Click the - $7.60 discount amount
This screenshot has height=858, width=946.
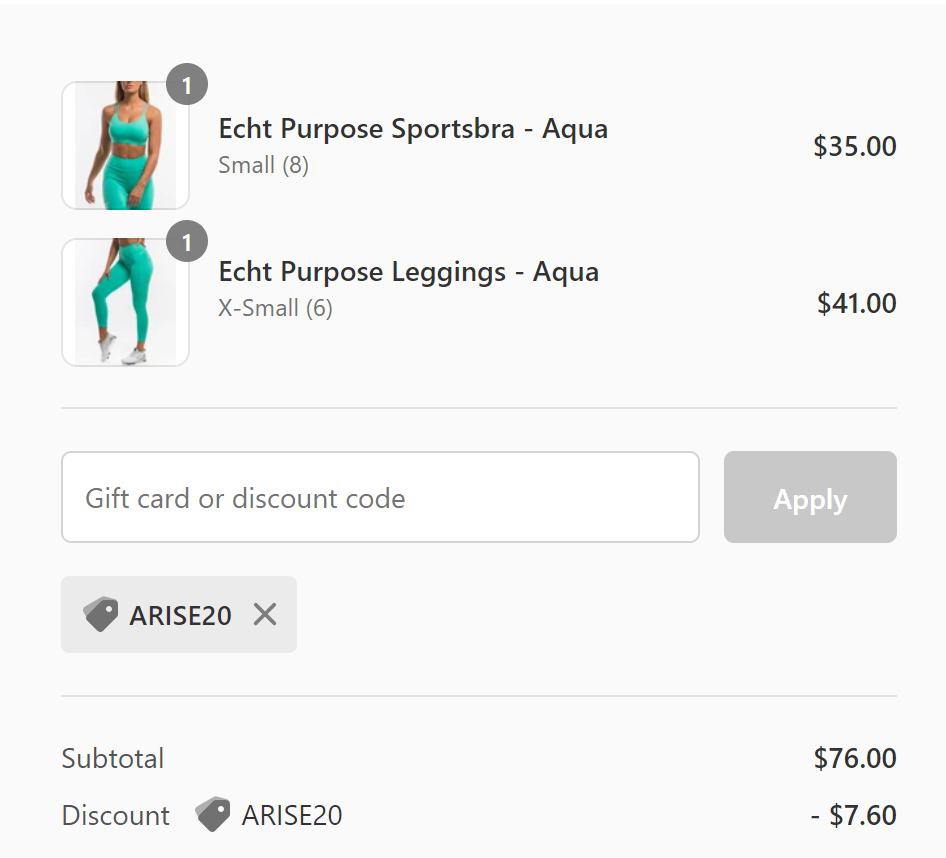coord(853,815)
